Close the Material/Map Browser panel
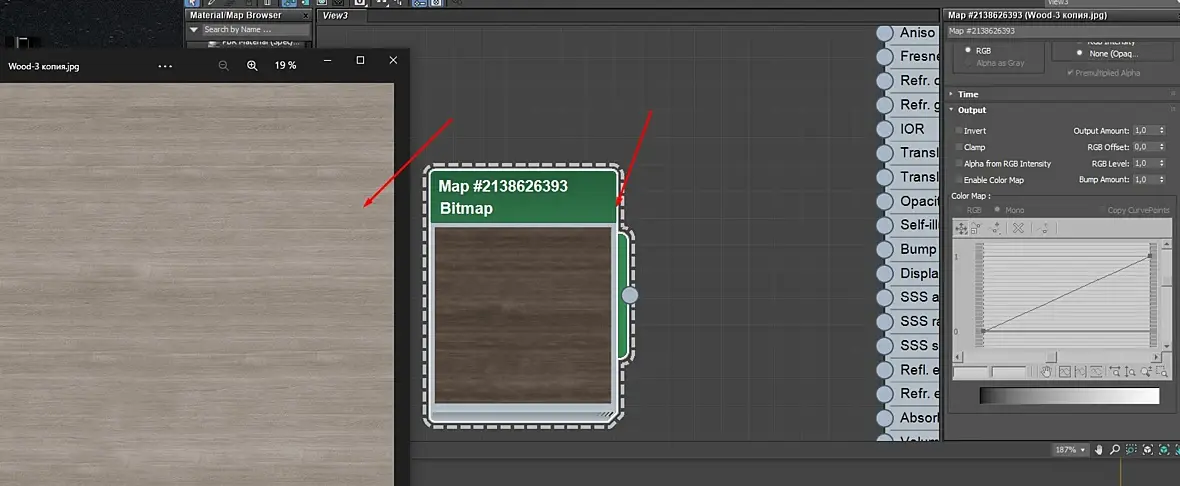Screen dimensions: 1180x486 (x=306, y=15)
